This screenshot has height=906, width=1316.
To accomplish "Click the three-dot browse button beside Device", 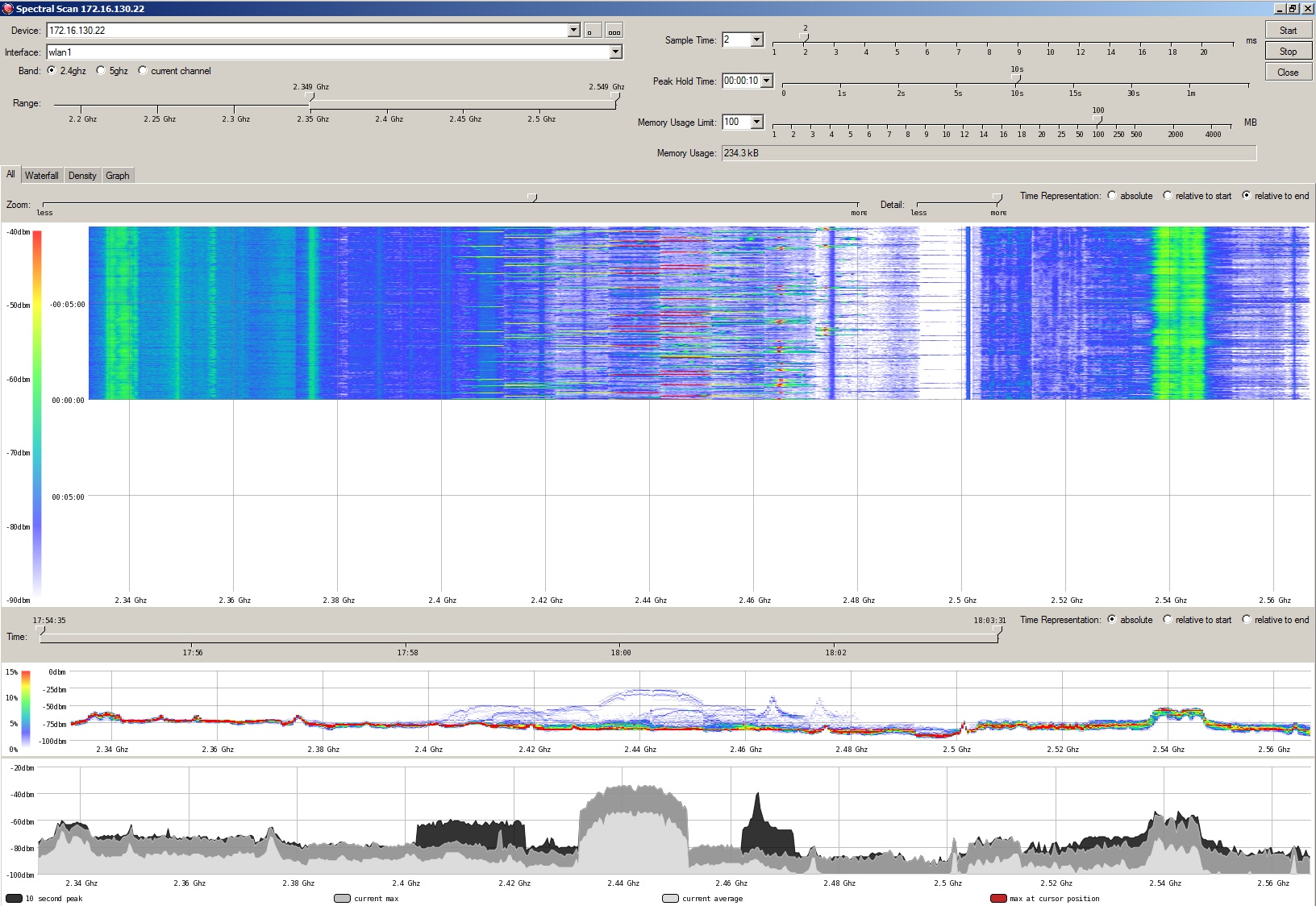I will tap(614, 31).
